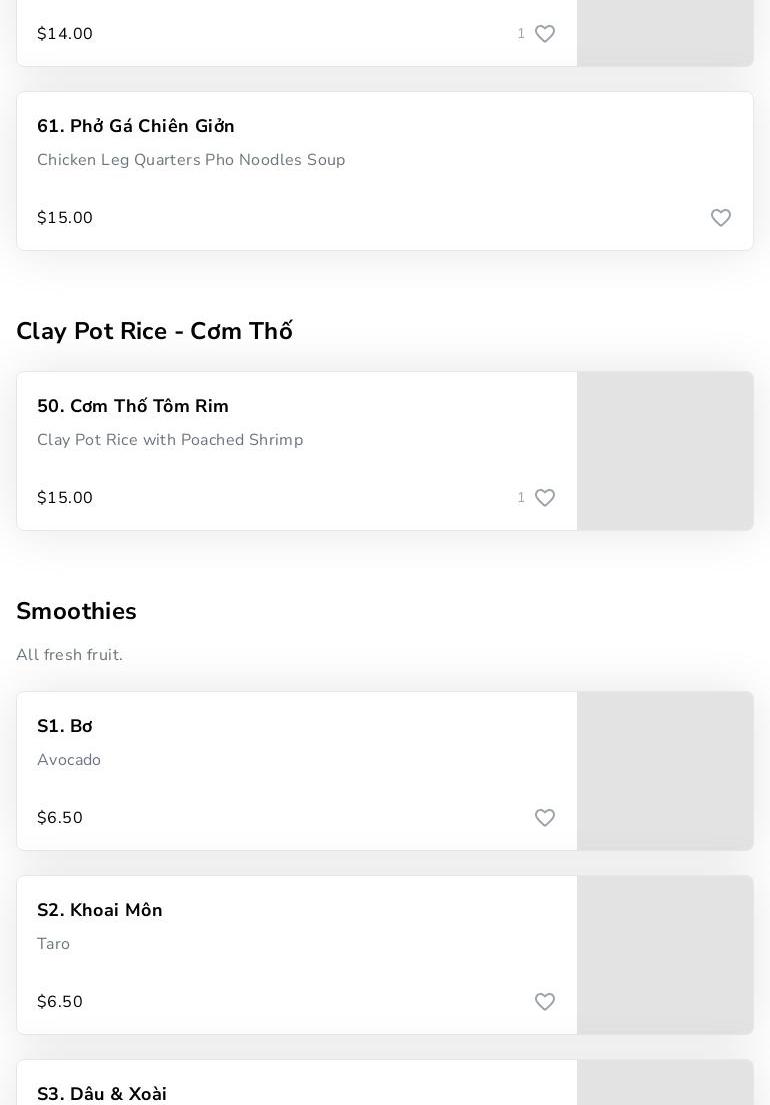Viewport: 770px width, 1105px height.
Task: Click the Clay Pot Rice section heading
Action: click(x=154, y=332)
